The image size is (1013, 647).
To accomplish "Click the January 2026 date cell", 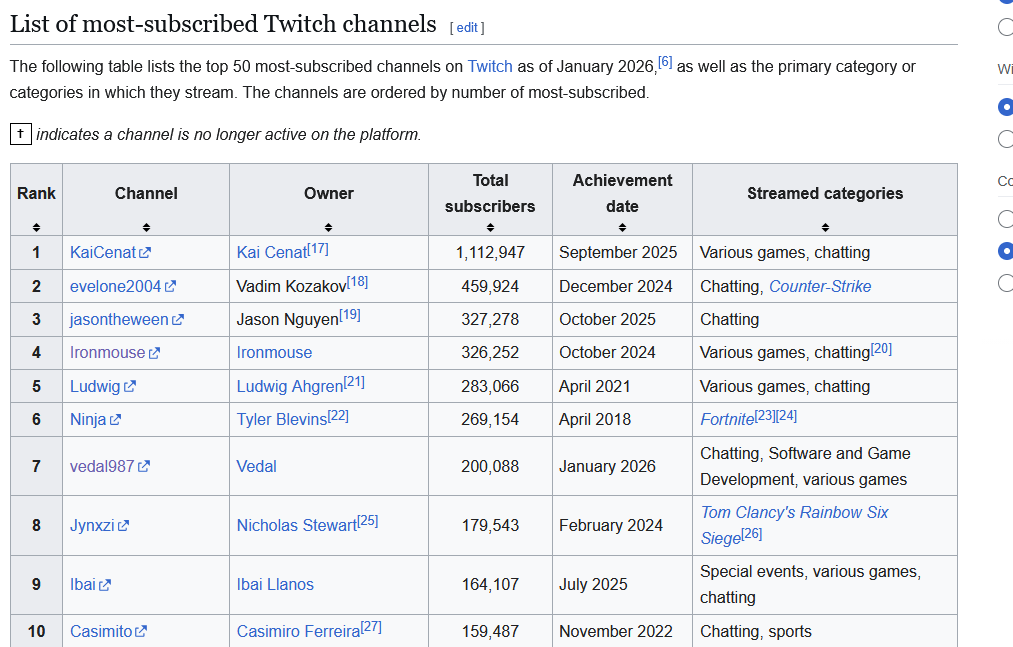I will [x=622, y=467].
